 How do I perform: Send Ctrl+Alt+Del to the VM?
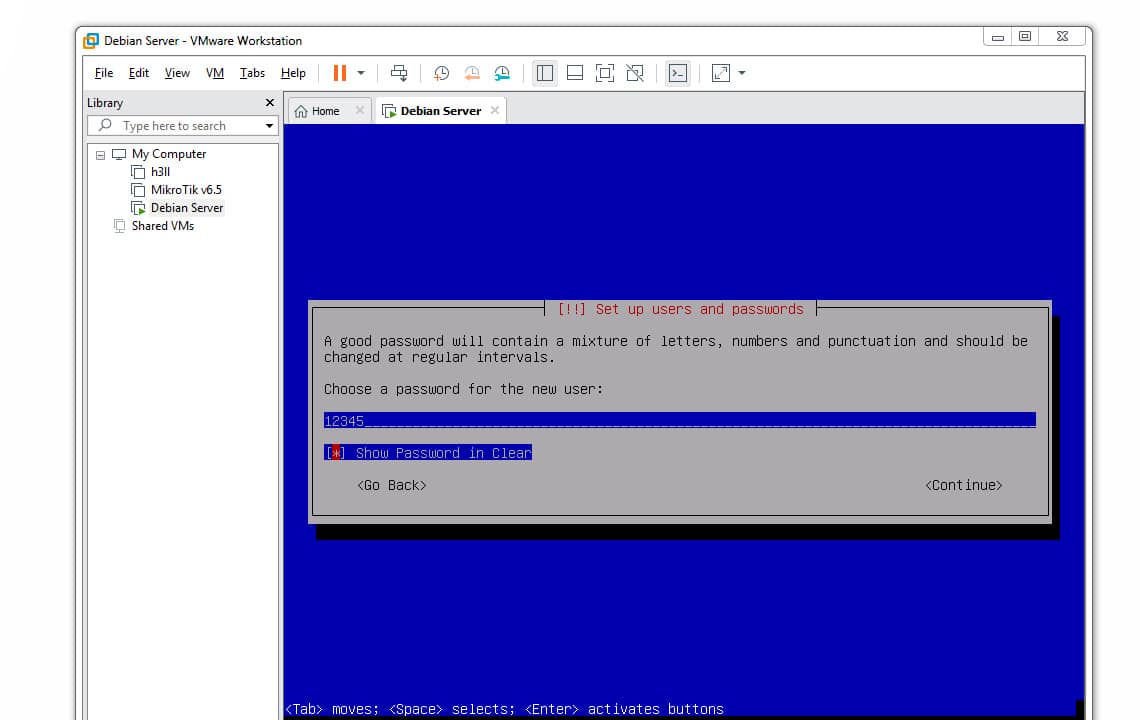pos(399,73)
